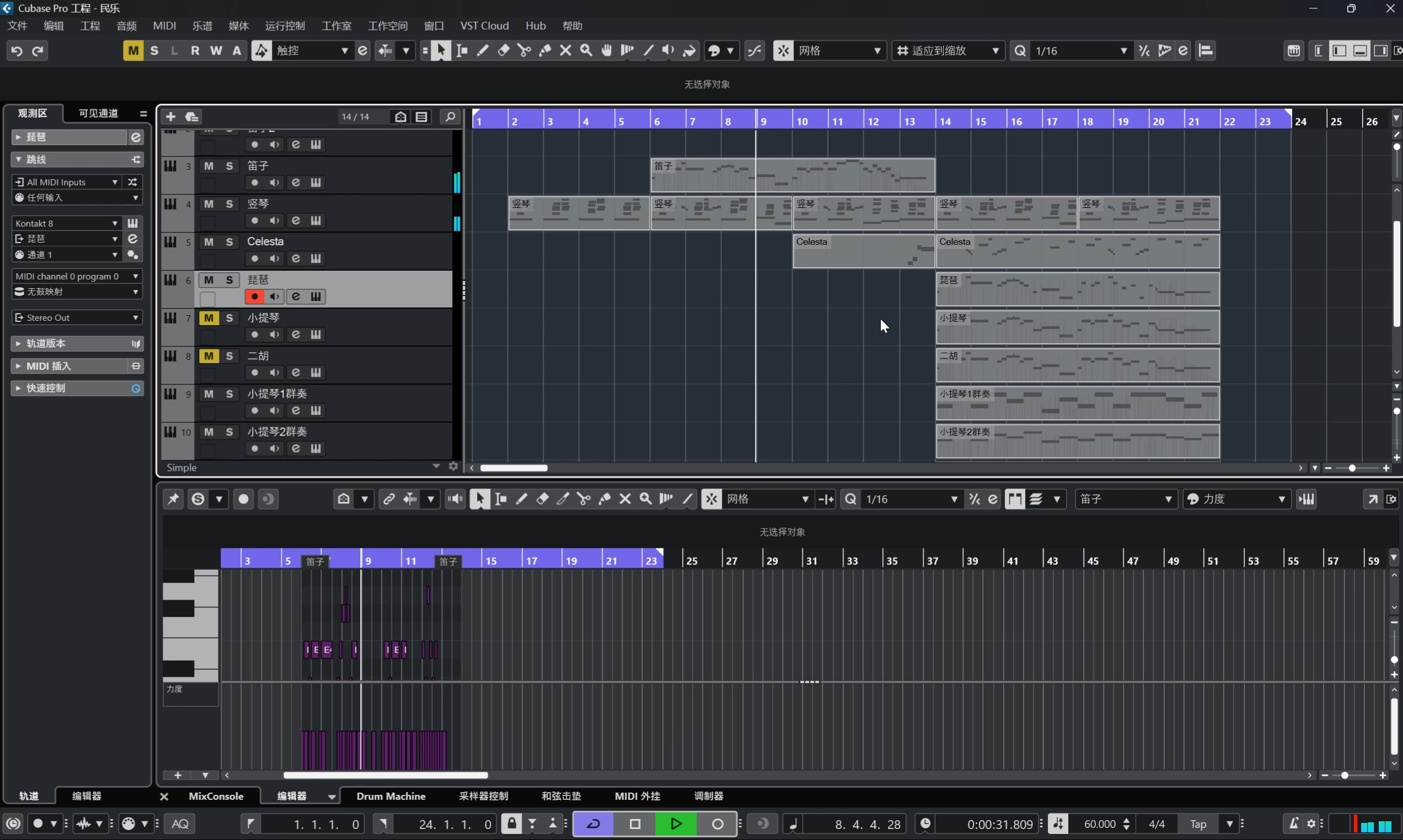
Task: Open the 力度 controller dropdown in key editor
Action: tap(1236, 499)
